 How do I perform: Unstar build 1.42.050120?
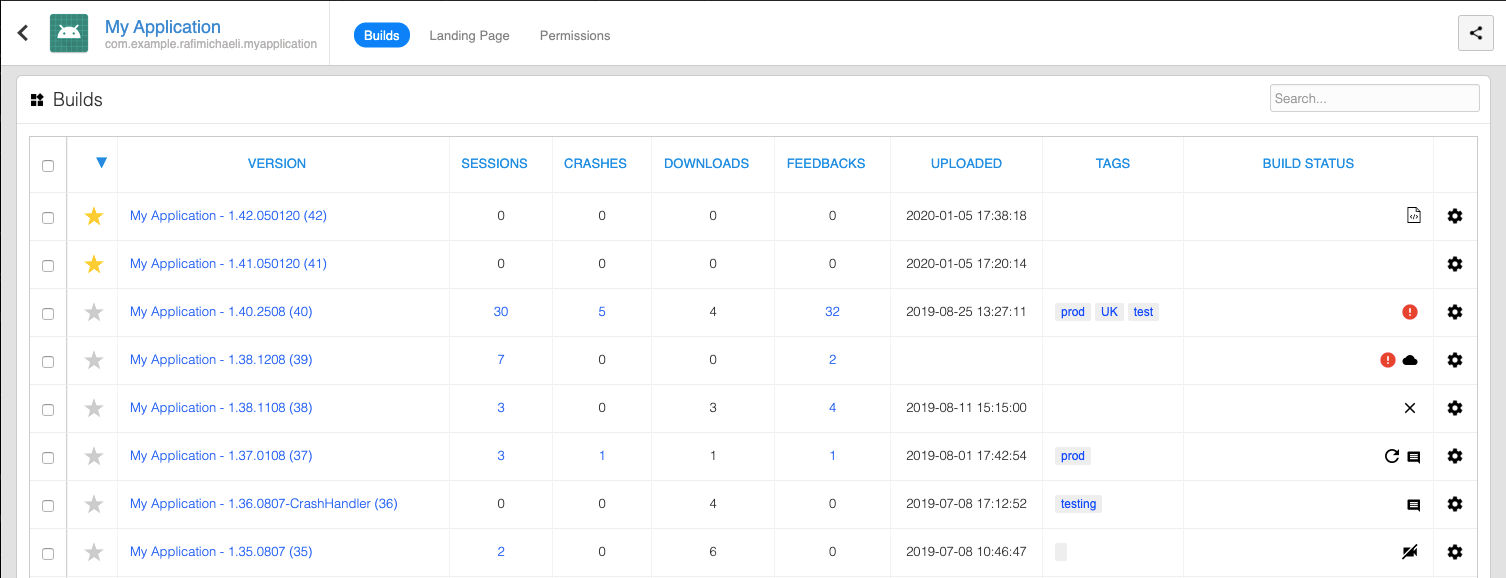pyautogui.click(x=93, y=215)
